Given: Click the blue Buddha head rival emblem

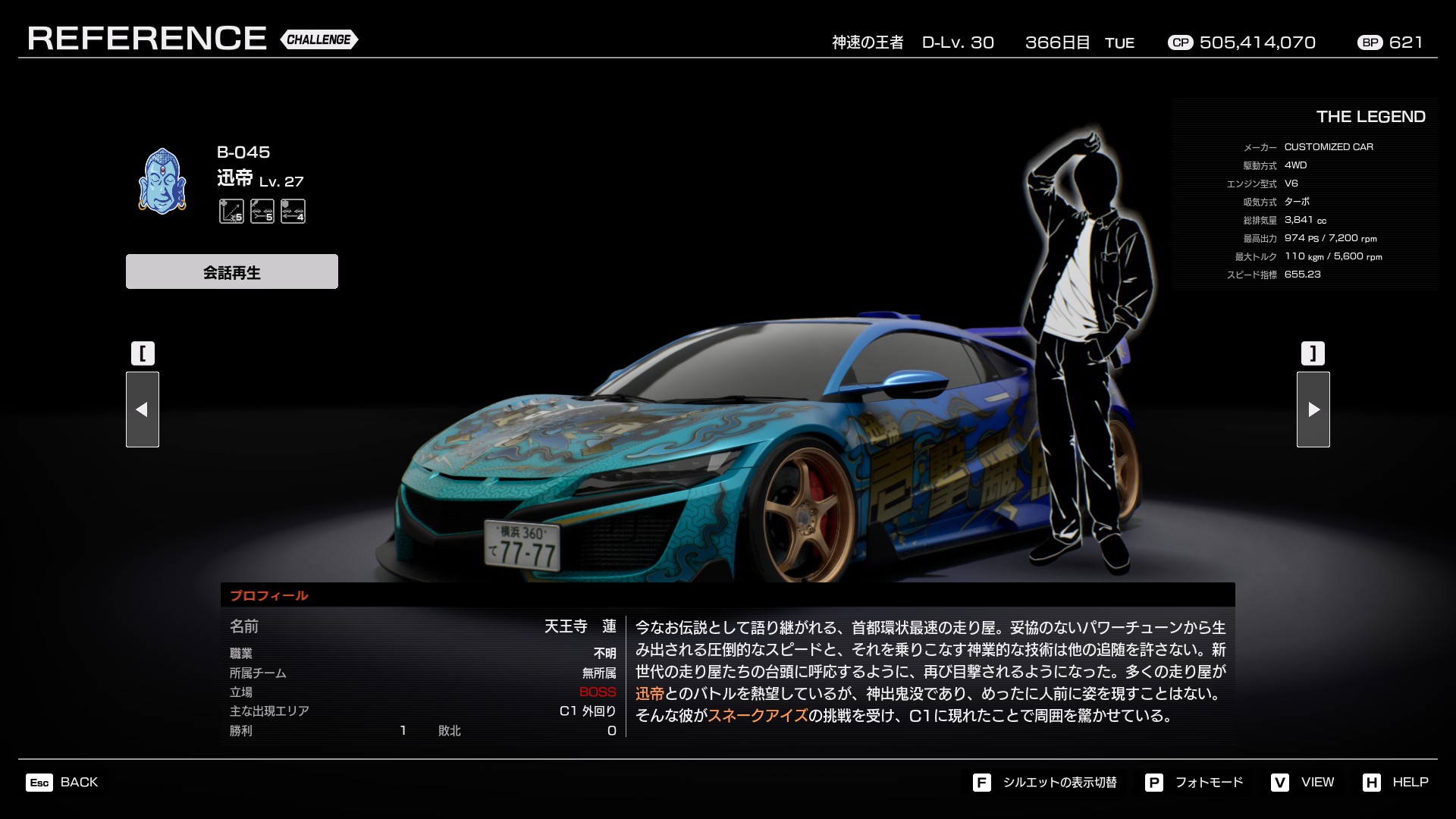Looking at the screenshot, I should click(162, 180).
